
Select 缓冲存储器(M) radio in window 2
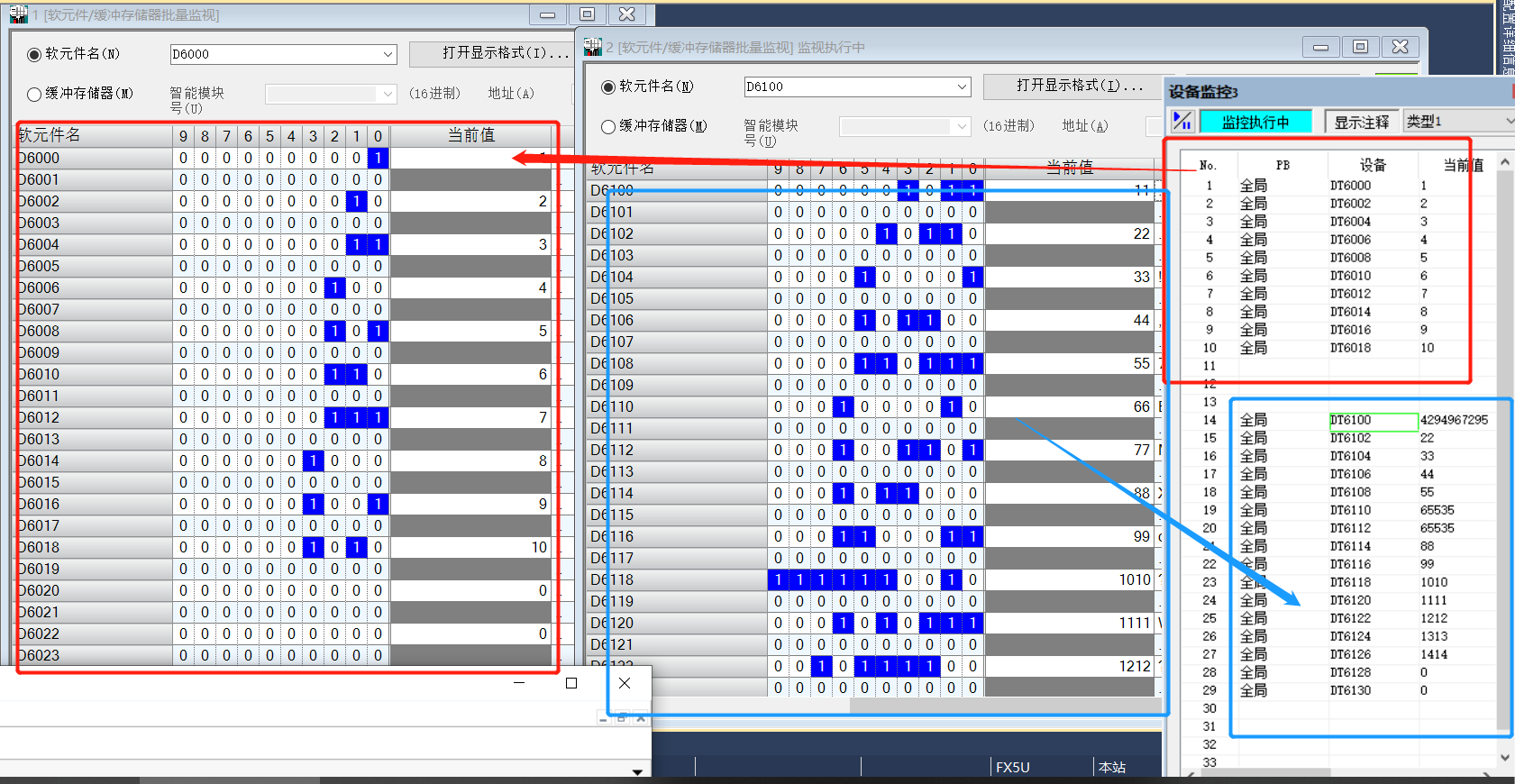608,126
